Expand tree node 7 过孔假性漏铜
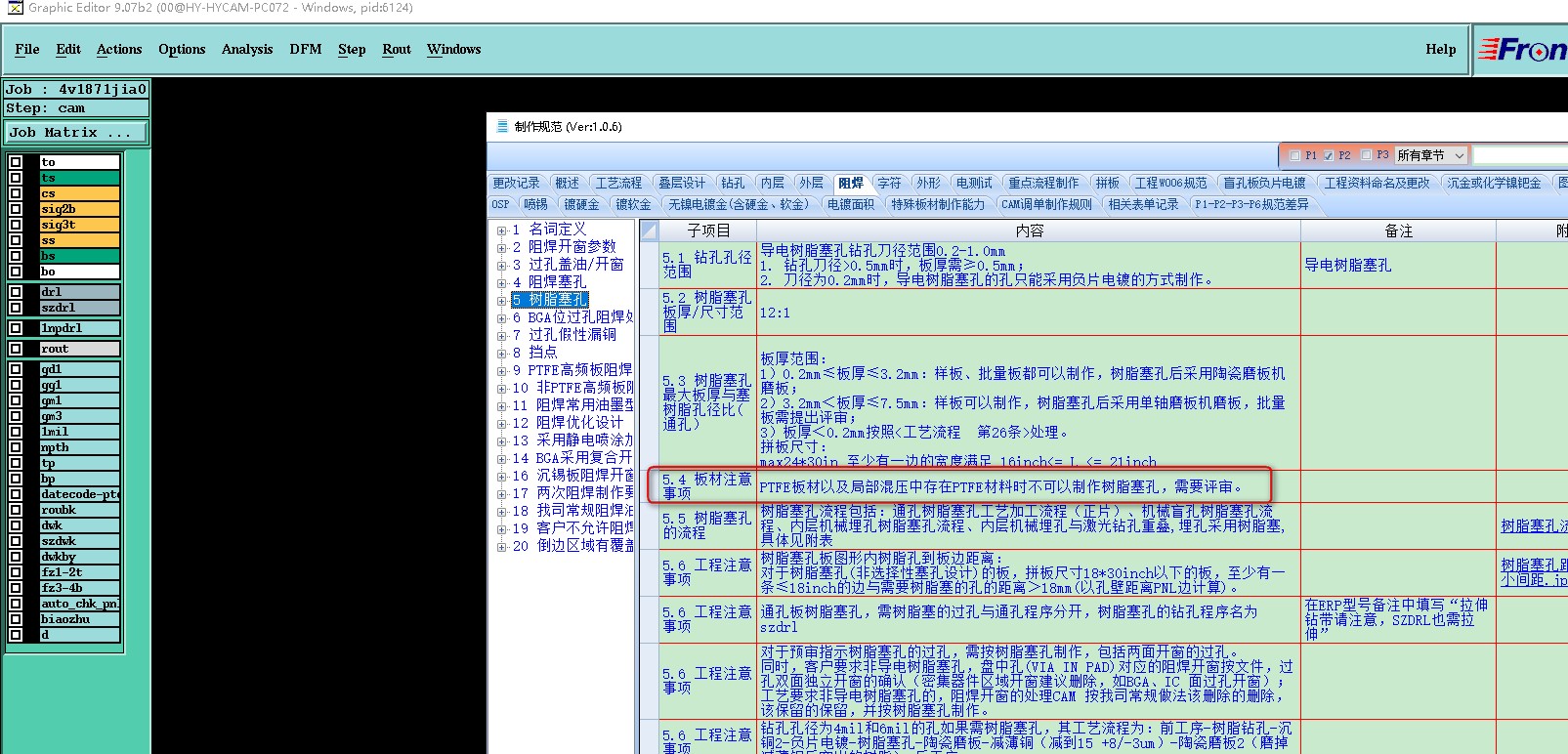The image size is (1568, 754). coord(502,336)
